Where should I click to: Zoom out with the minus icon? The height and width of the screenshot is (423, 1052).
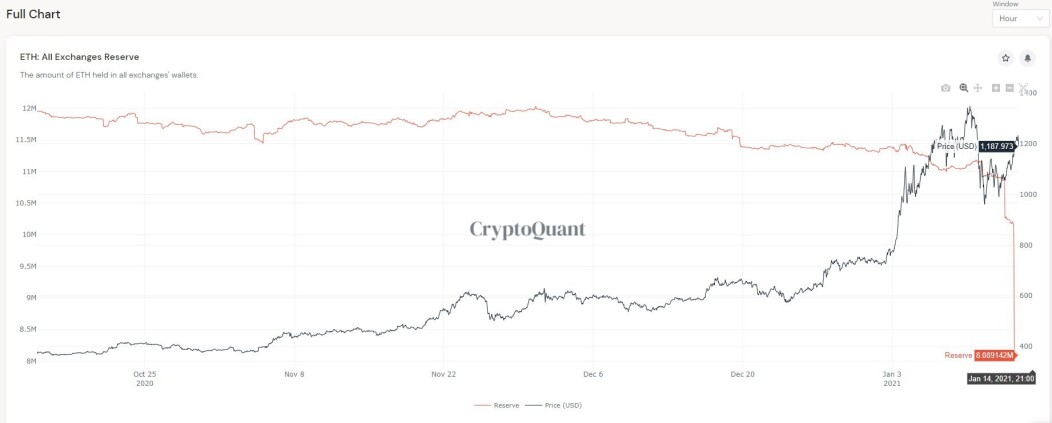1009,88
